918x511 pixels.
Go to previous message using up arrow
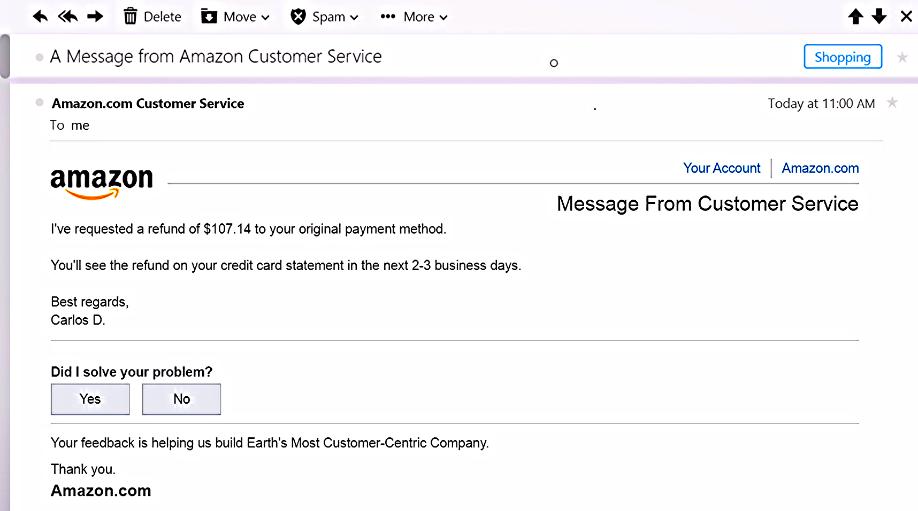[855, 16]
